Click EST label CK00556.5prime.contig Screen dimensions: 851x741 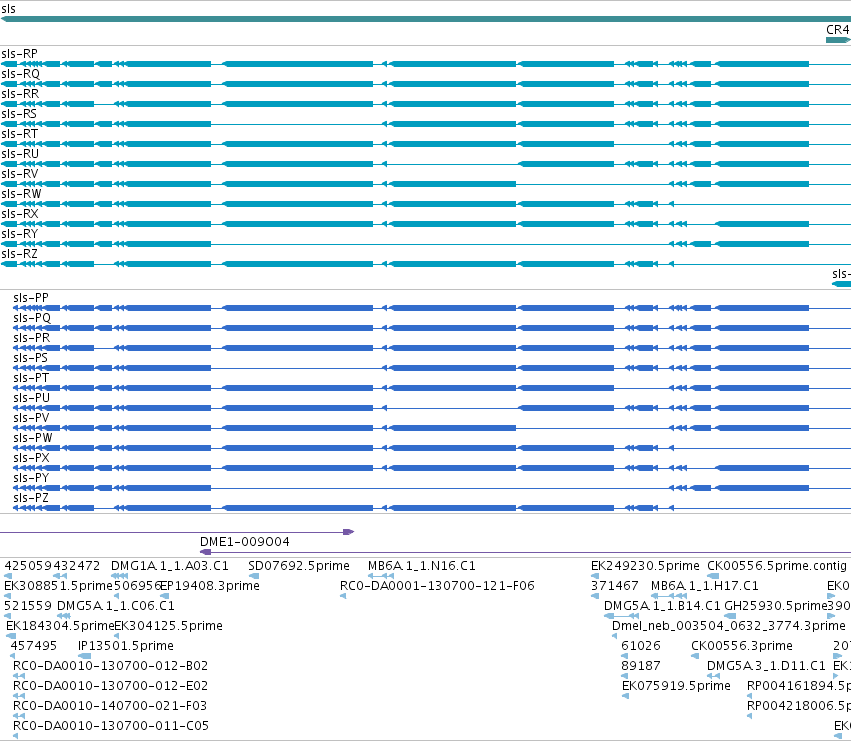pos(777,566)
